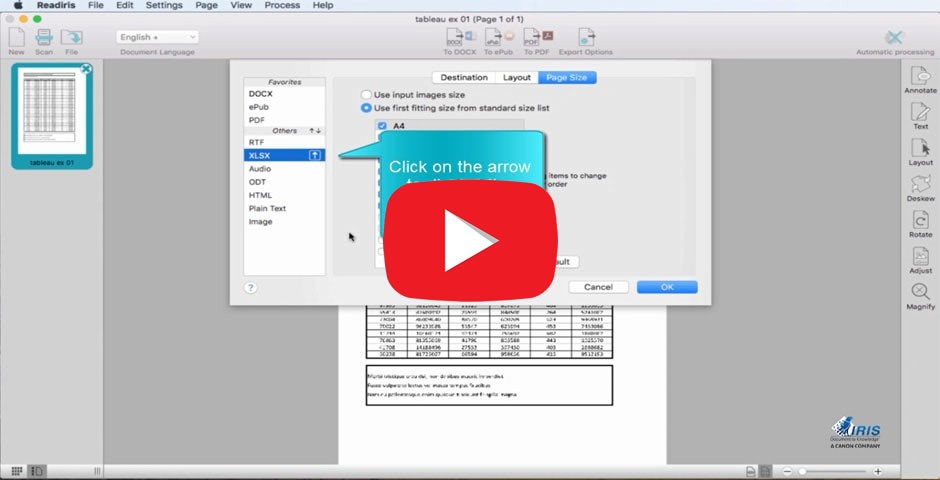The height and width of the screenshot is (480, 940).
Task: Click the up arrow on the XLSX row
Action: tap(315, 155)
